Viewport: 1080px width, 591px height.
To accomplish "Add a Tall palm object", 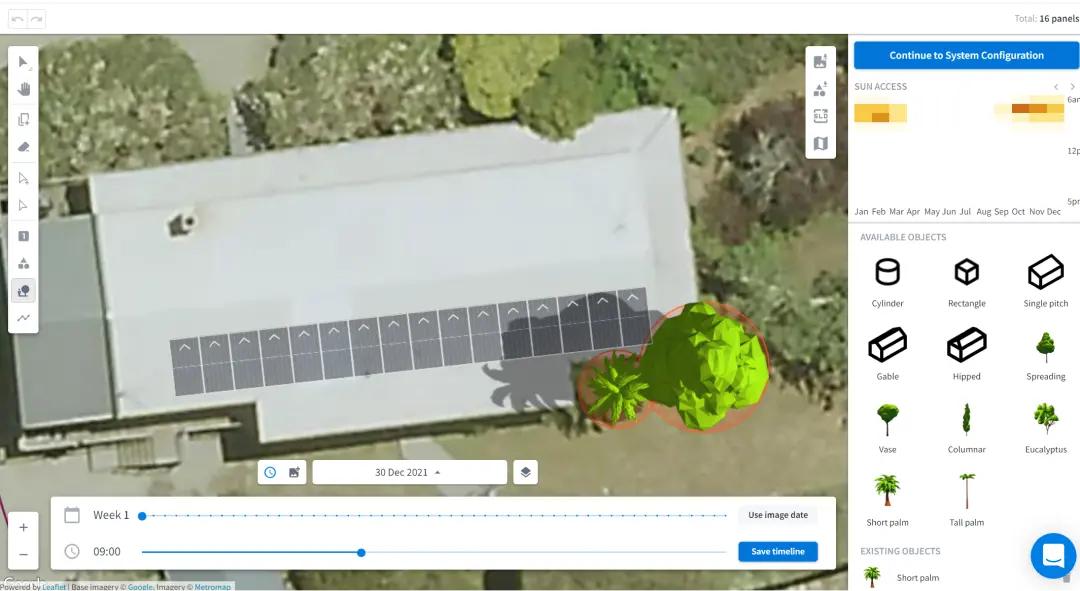I will pos(966,500).
